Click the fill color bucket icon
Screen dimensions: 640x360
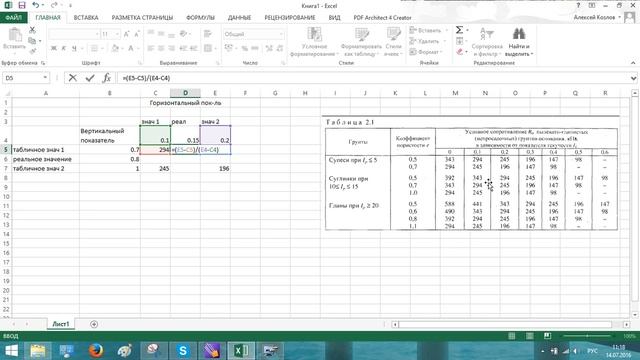(x=115, y=48)
